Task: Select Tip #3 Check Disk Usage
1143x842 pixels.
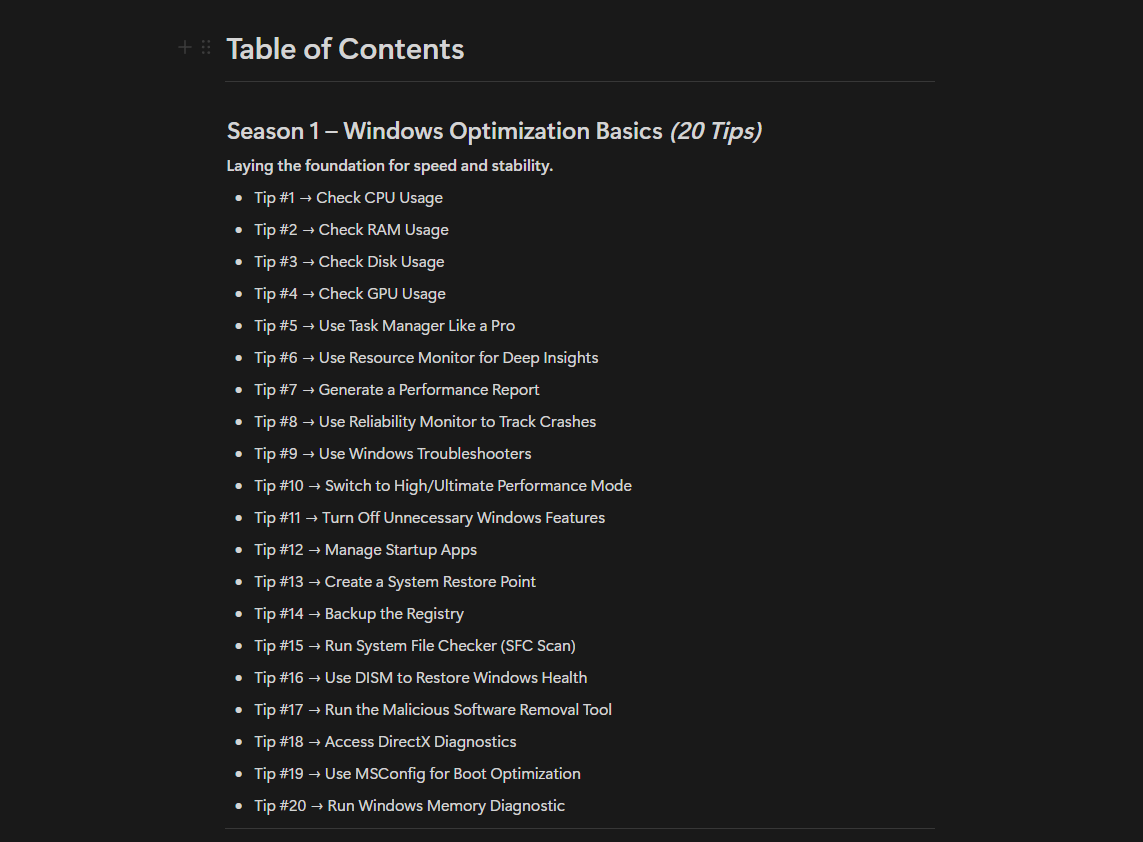Action: (349, 262)
